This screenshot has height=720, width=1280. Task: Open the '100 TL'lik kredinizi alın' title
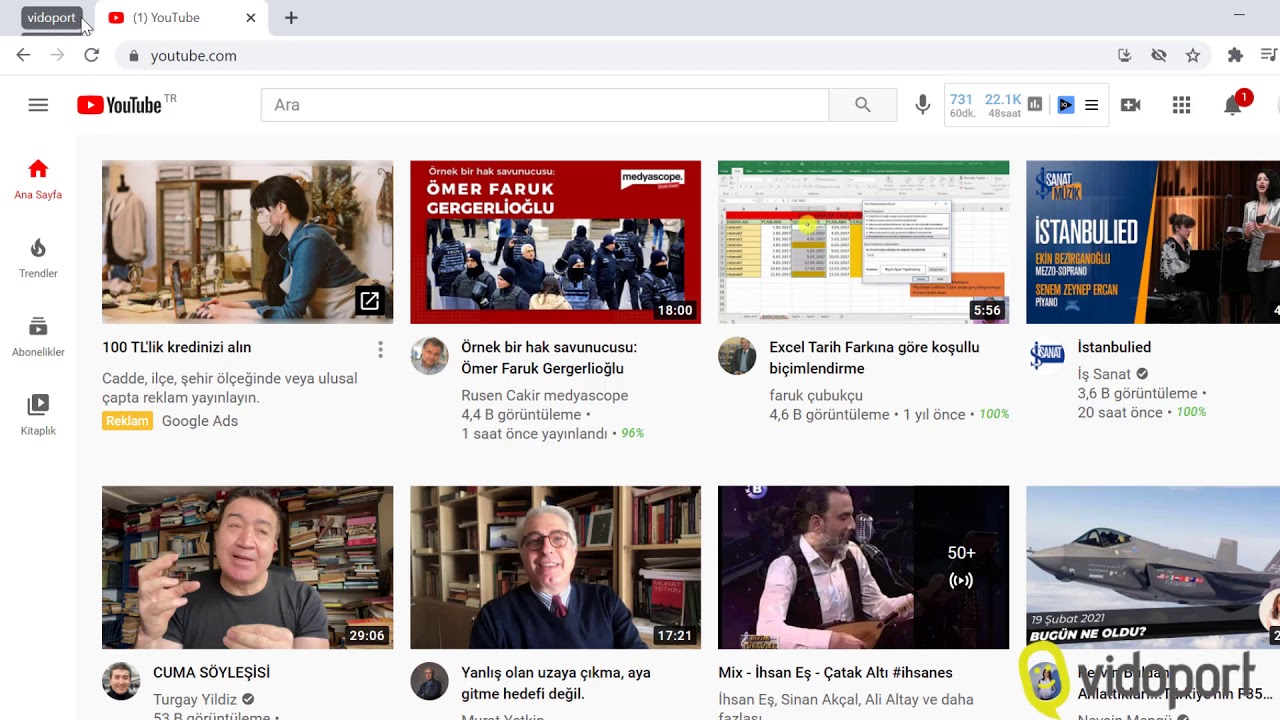pos(176,347)
